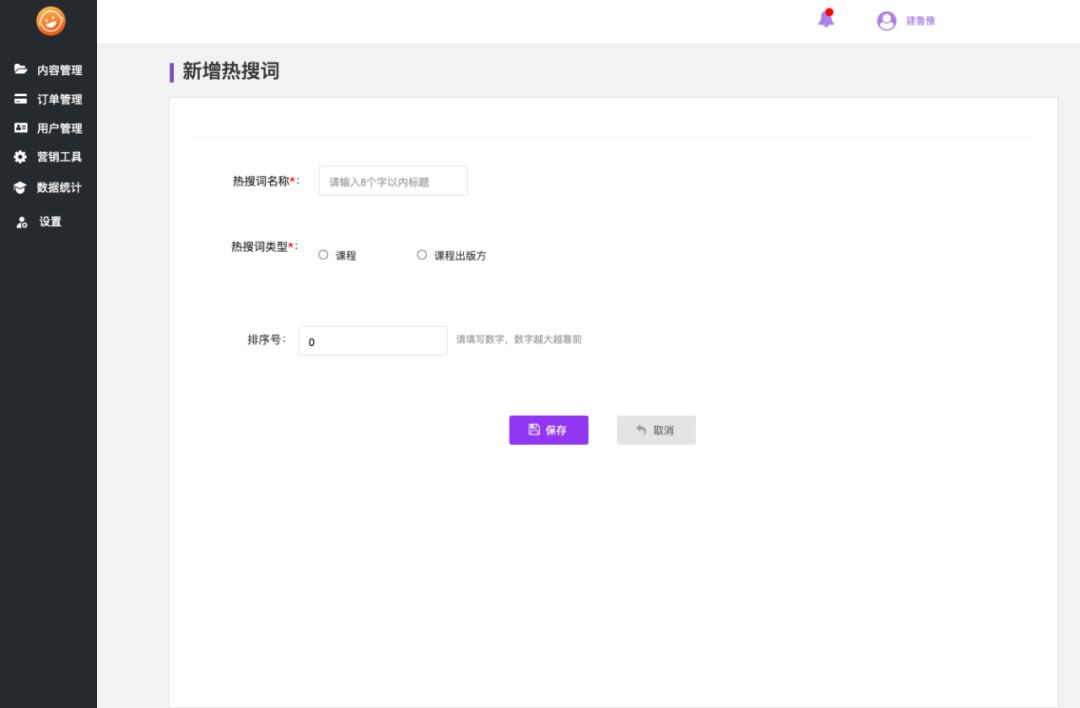This screenshot has height=708, width=1080.
Task: Click the ID card icon beside 用户管理
Action: tap(20, 128)
